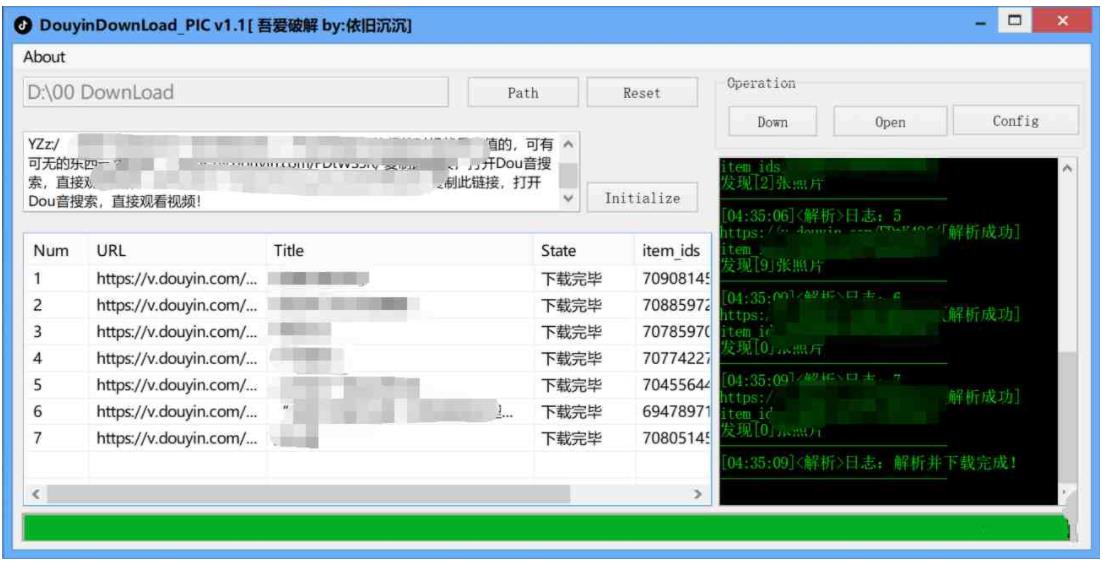Open the About menu

[44, 57]
